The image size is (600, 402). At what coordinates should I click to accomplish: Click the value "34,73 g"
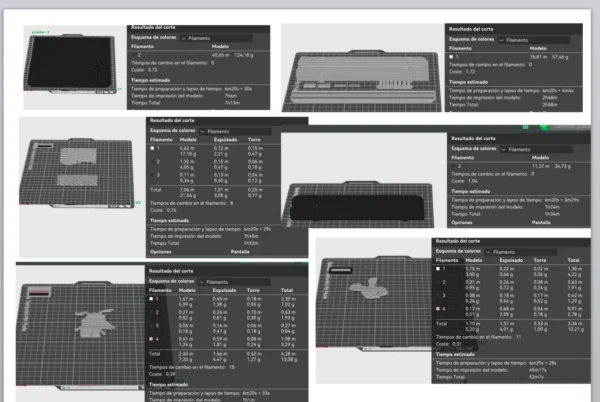pyautogui.click(x=562, y=166)
